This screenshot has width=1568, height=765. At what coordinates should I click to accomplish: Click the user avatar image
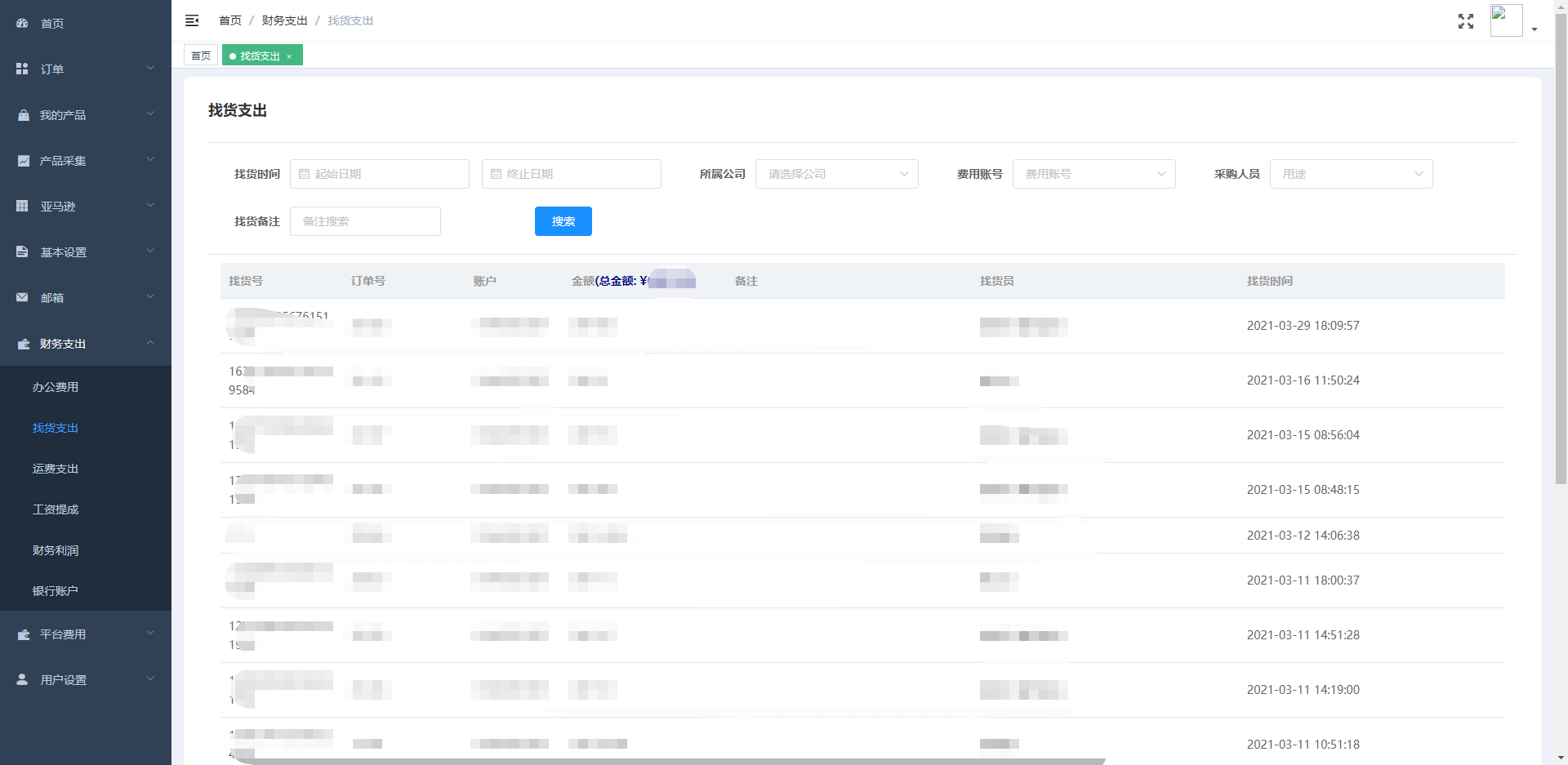1505,20
